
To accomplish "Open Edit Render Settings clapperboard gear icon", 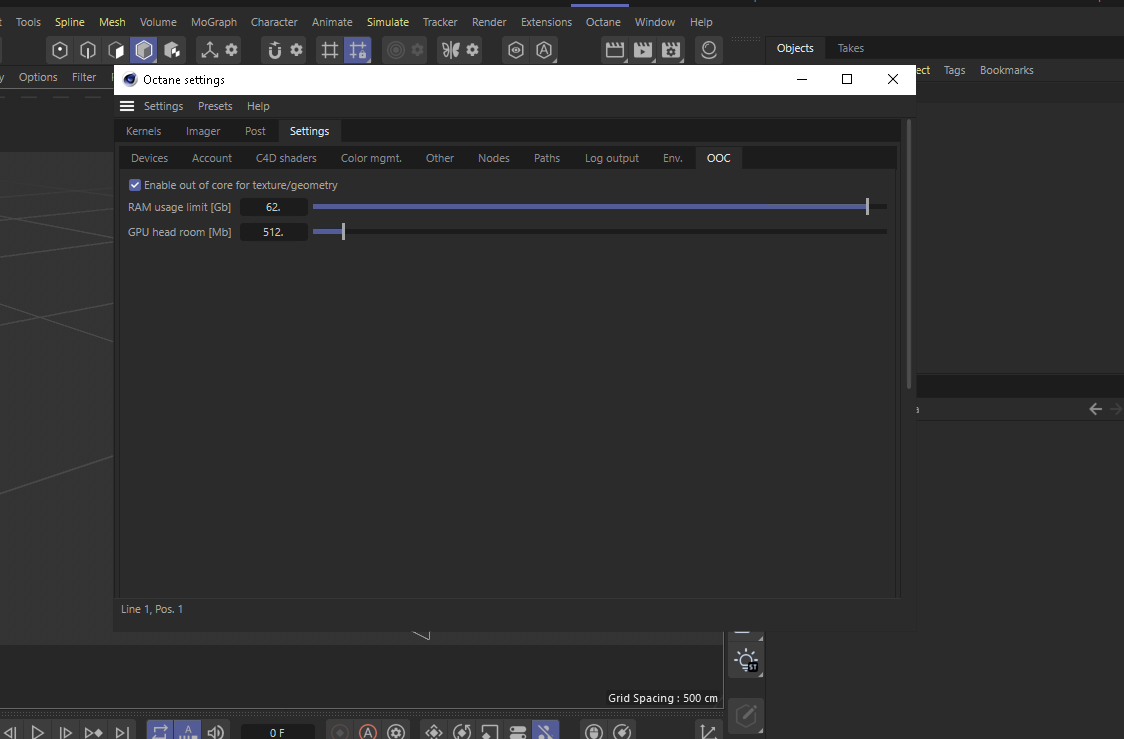I will point(671,50).
